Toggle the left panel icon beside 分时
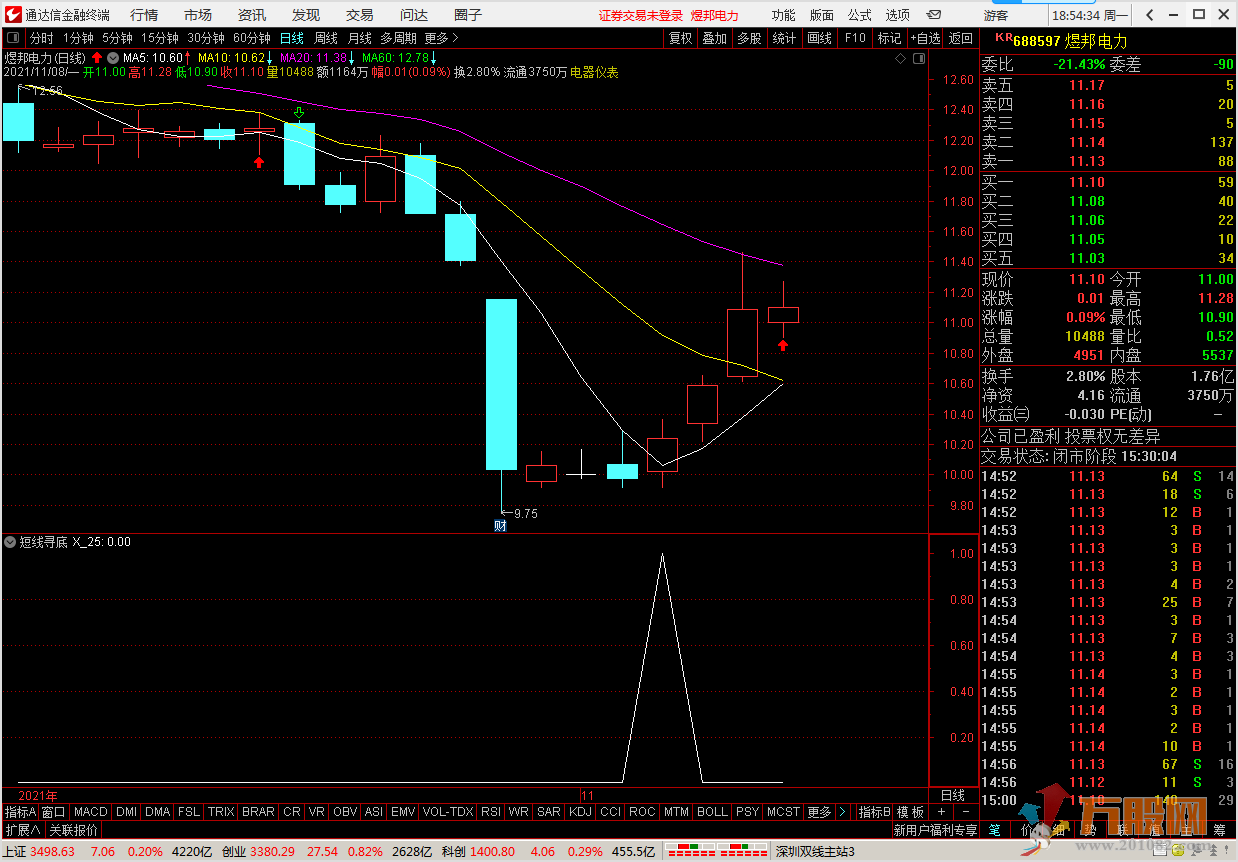The height and width of the screenshot is (862, 1238). point(15,38)
